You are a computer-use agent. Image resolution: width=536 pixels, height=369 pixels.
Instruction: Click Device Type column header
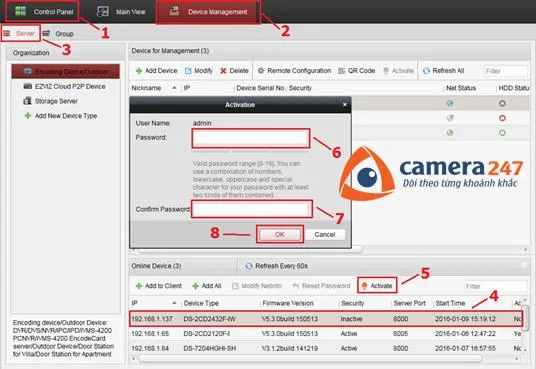(201, 303)
